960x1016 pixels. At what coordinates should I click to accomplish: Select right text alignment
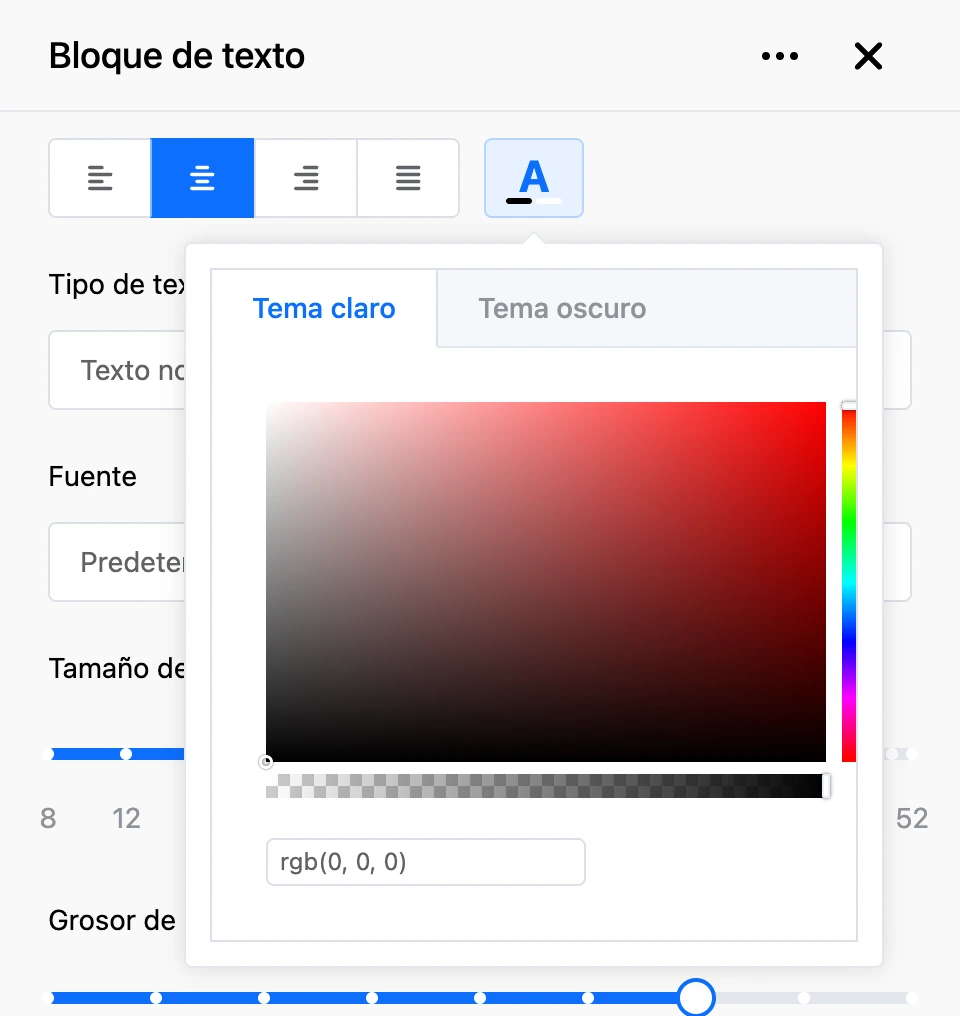305,178
